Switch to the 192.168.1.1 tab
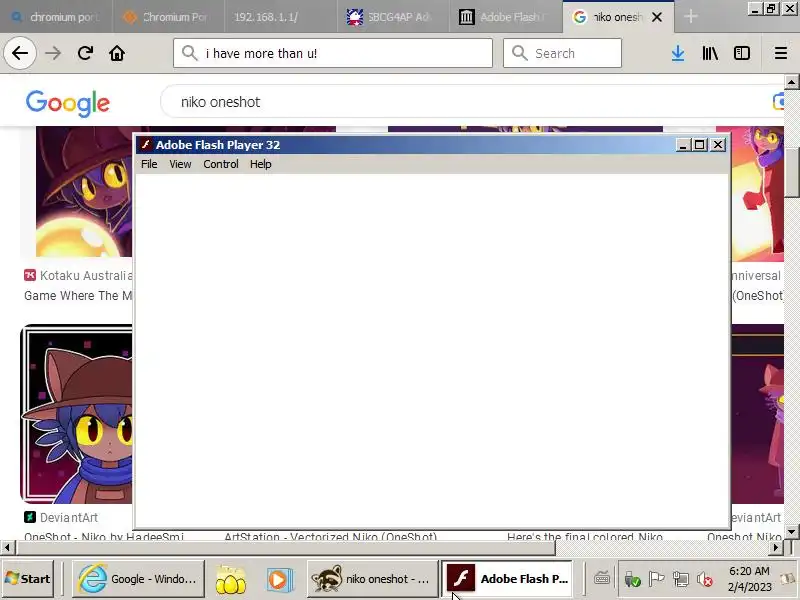The image size is (800, 600). tap(280, 17)
